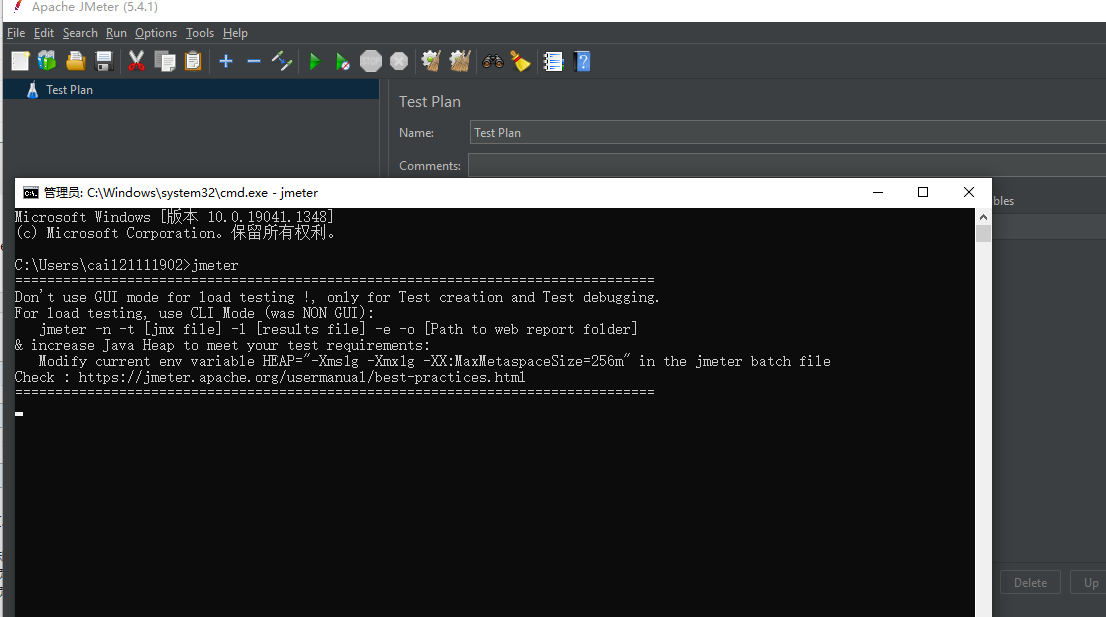Click the Shutdown test icon
The height and width of the screenshot is (617, 1106).
coord(399,61)
